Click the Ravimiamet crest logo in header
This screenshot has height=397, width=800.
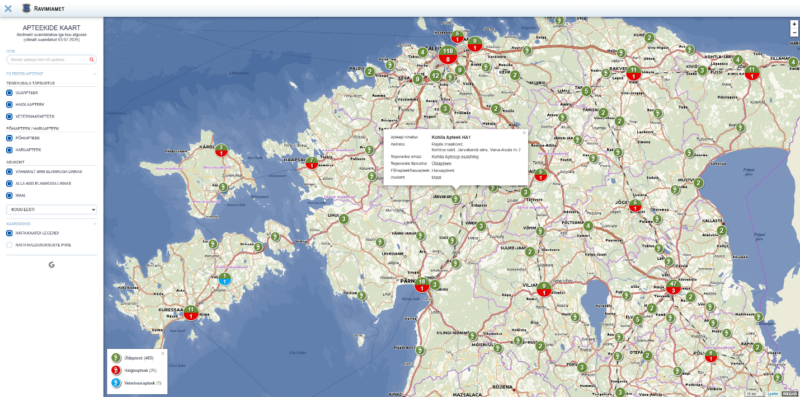tap(26, 8)
